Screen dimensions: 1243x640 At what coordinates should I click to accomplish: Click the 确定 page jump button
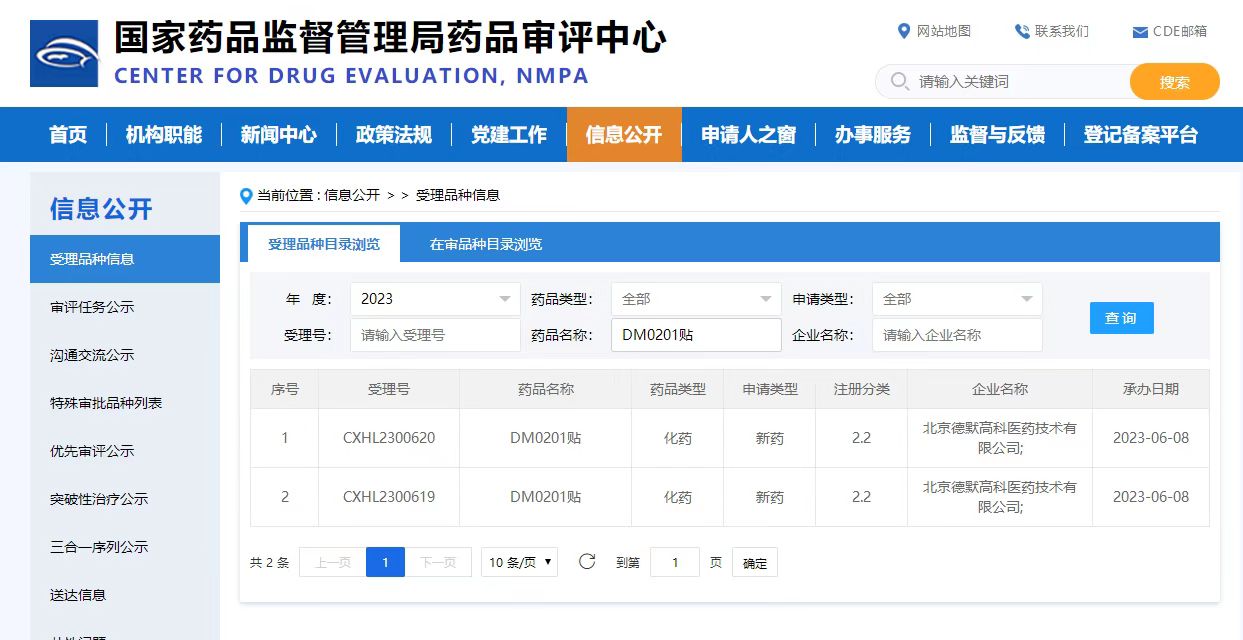coord(754,563)
